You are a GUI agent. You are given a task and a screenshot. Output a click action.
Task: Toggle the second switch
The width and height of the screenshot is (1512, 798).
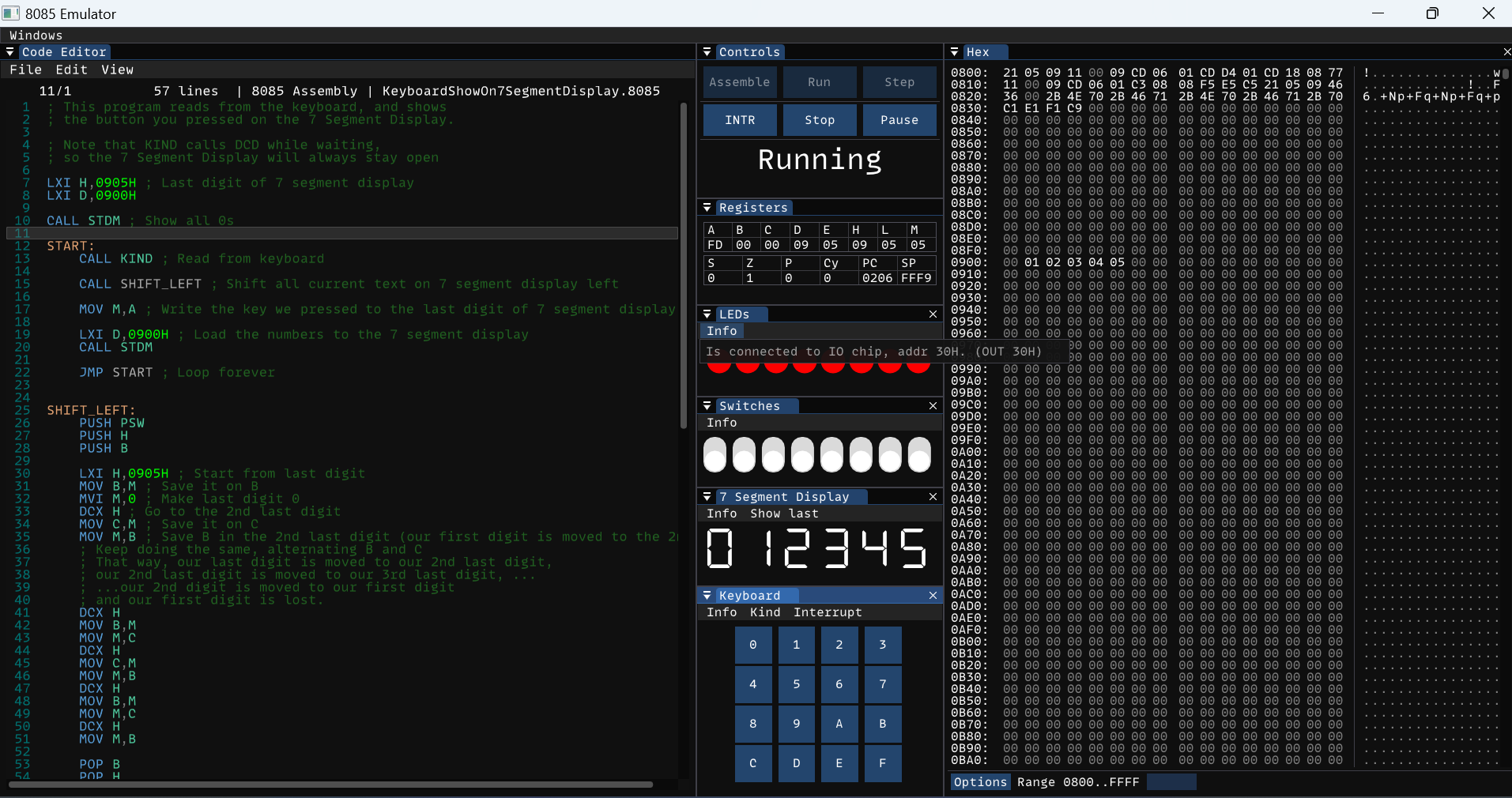point(744,455)
